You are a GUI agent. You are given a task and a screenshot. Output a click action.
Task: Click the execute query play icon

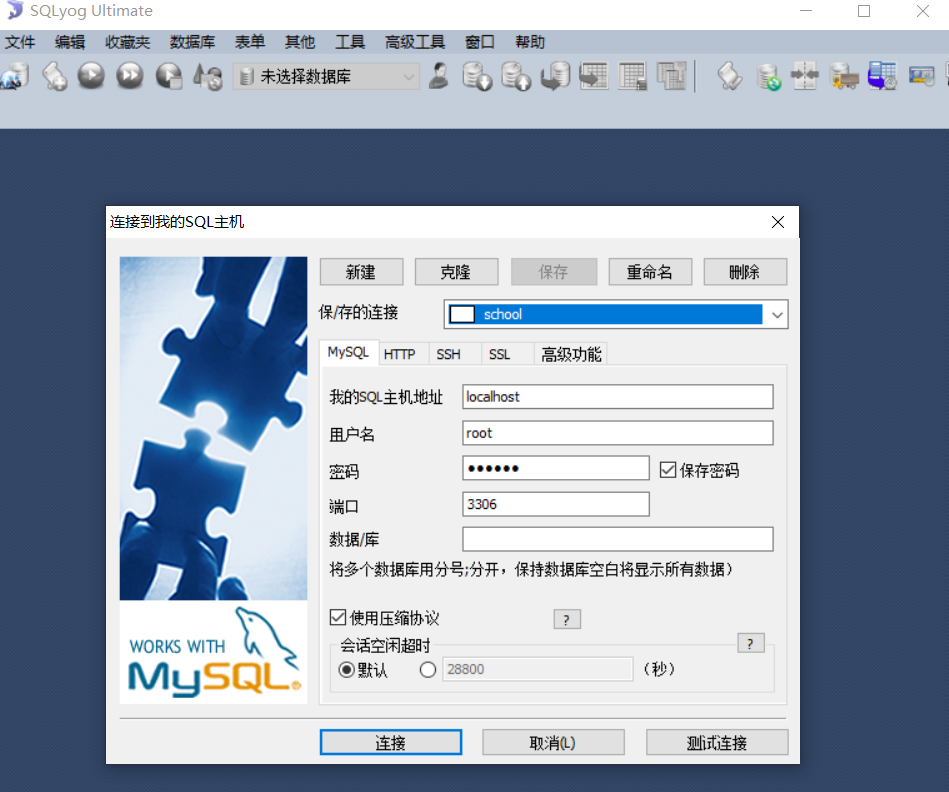(x=91, y=76)
